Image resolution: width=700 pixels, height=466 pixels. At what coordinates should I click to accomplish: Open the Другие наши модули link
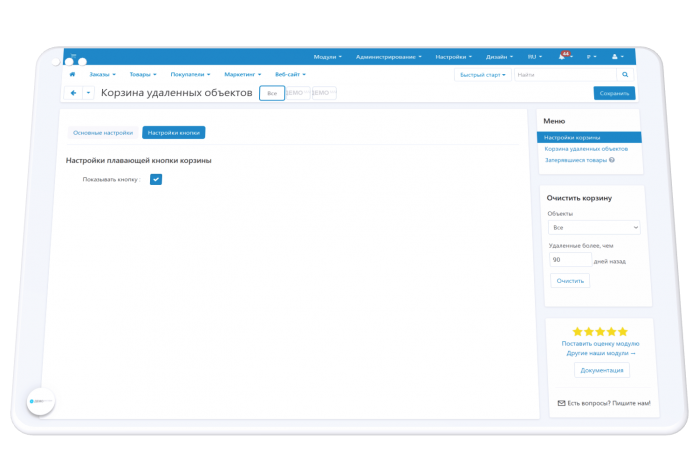601,353
